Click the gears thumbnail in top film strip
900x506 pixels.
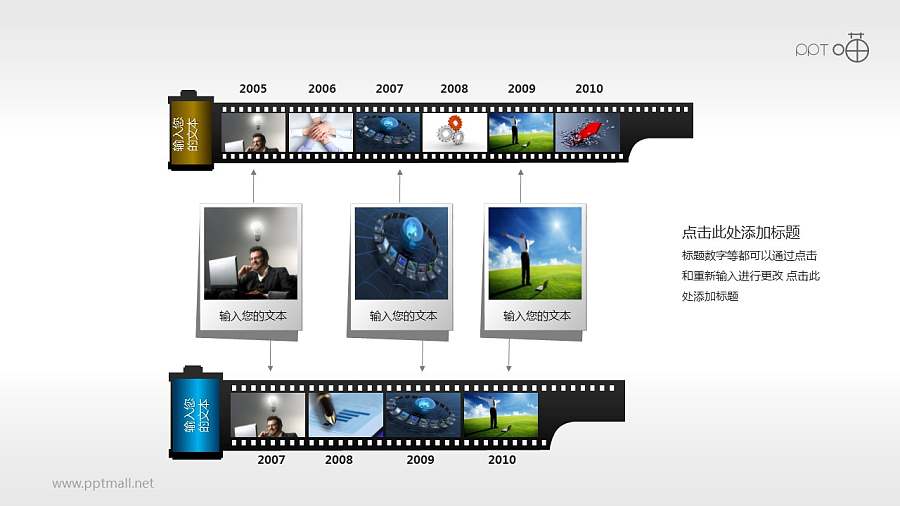coord(454,132)
